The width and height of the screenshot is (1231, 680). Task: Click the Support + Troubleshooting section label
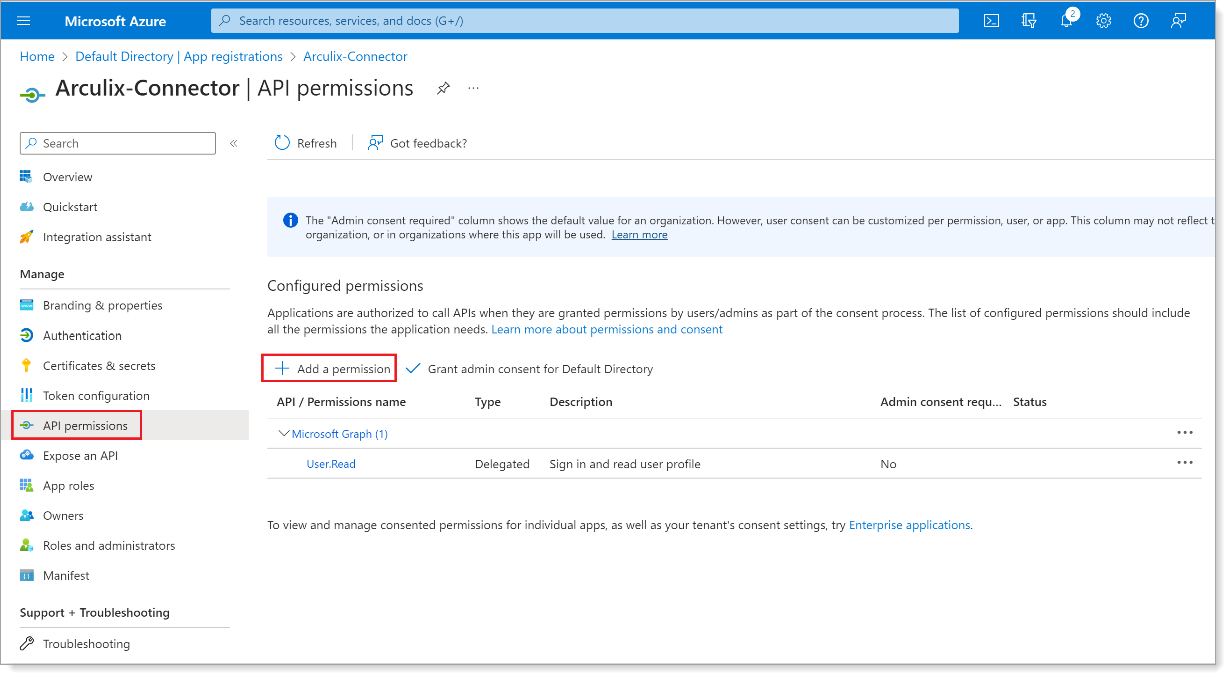coord(95,613)
